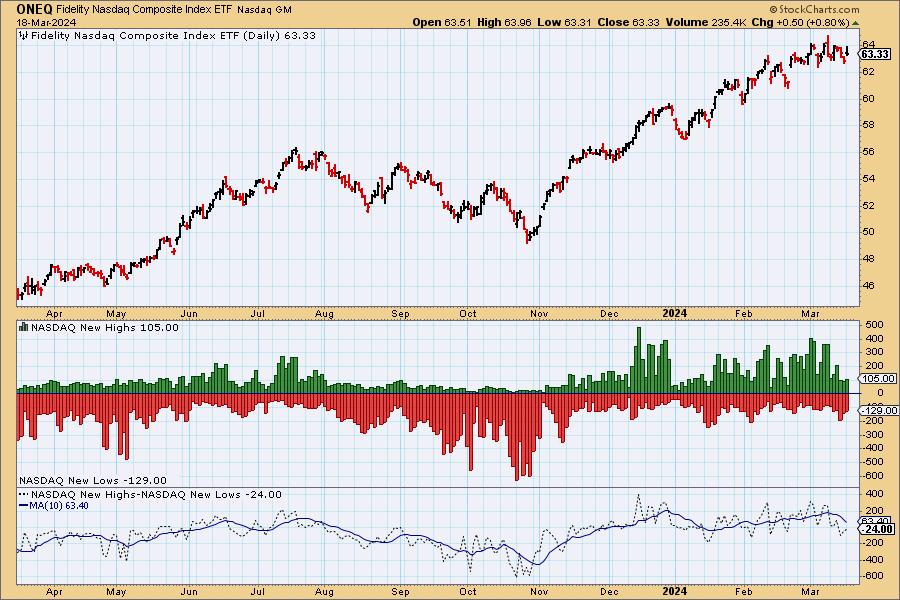
Task: Click the boxed 105.00 tag on the highs axis
Action: [879, 378]
